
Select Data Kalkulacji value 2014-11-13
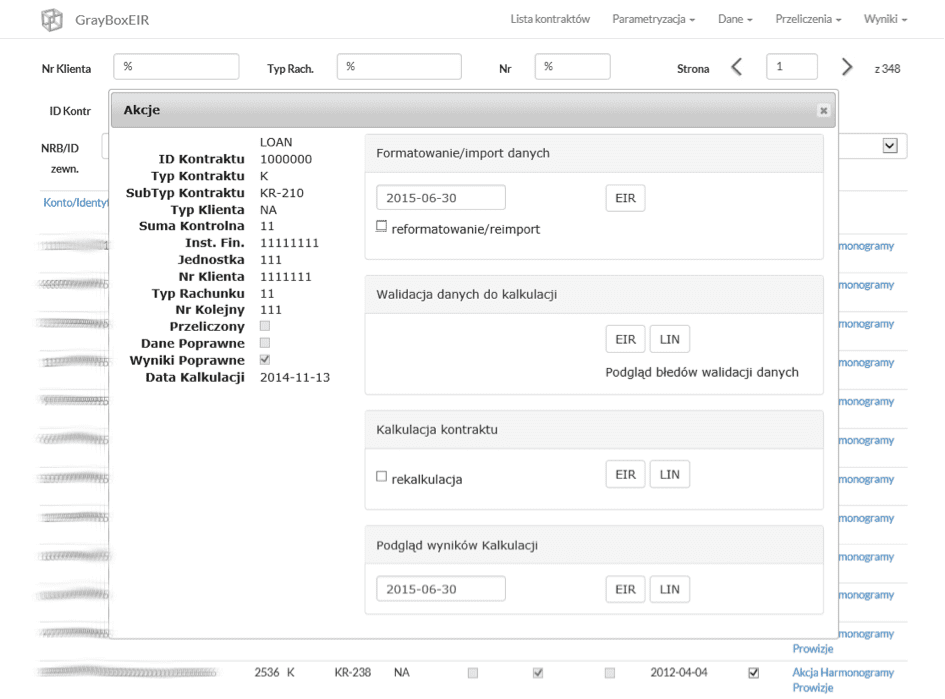[295, 377]
